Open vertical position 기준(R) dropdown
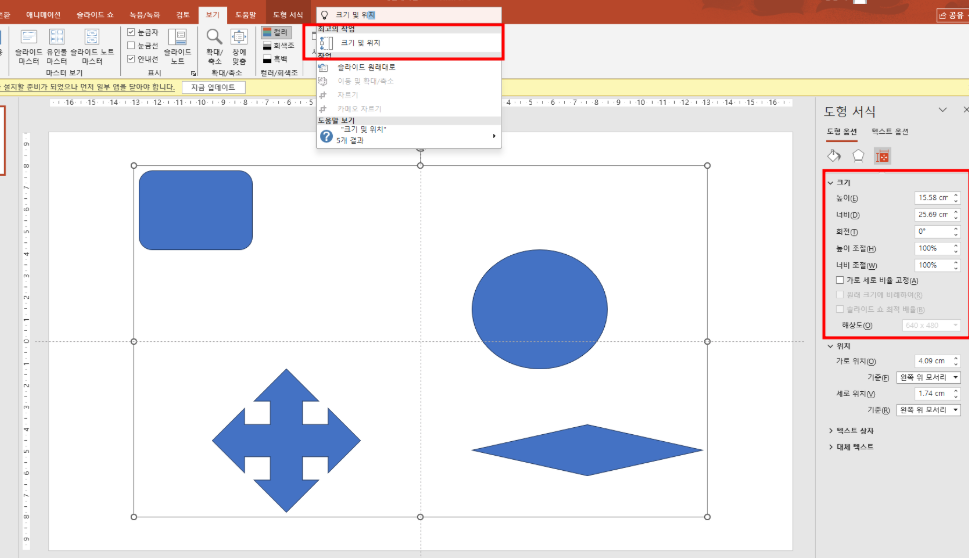 point(928,410)
